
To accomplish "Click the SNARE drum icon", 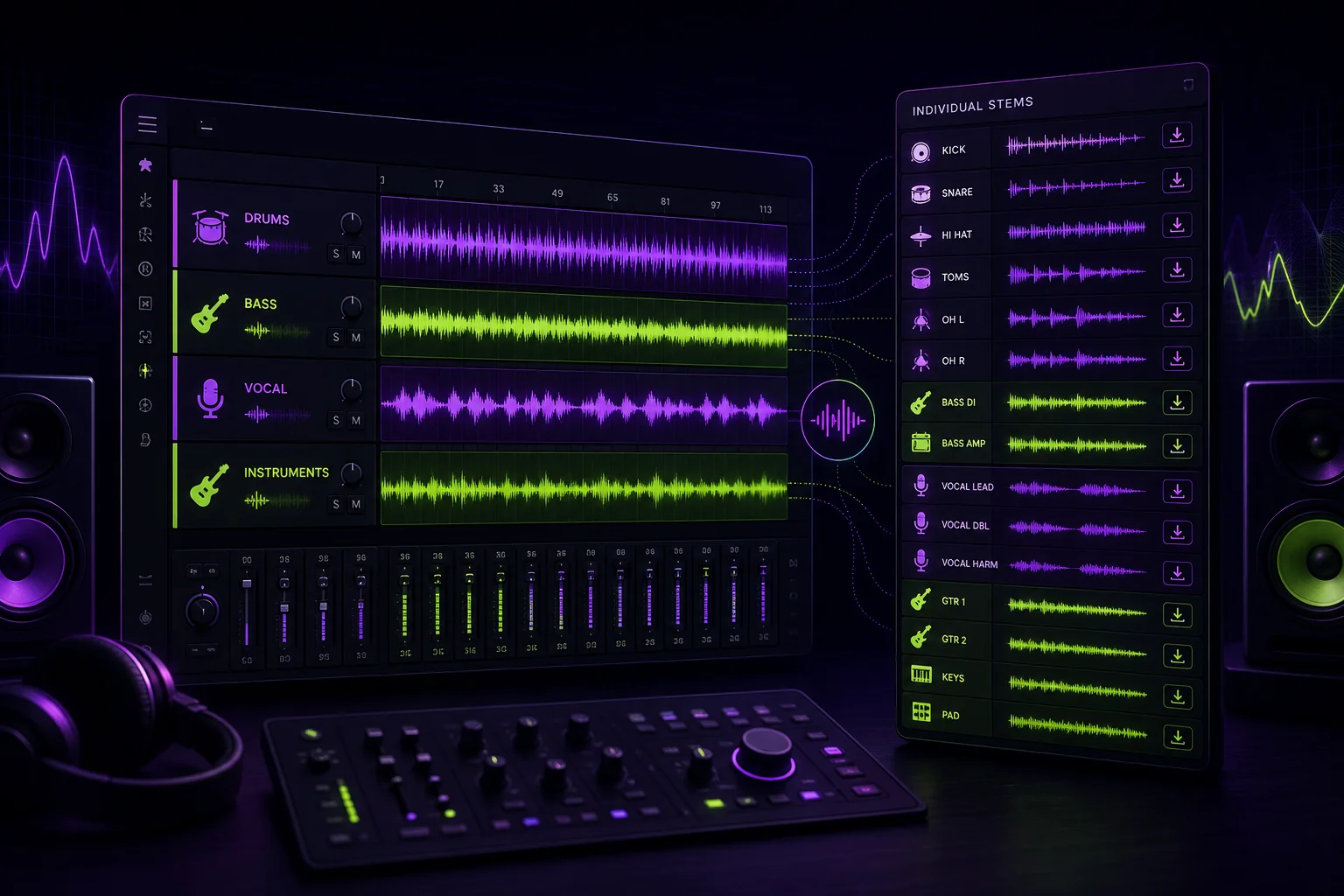I will pyautogui.click(x=920, y=193).
